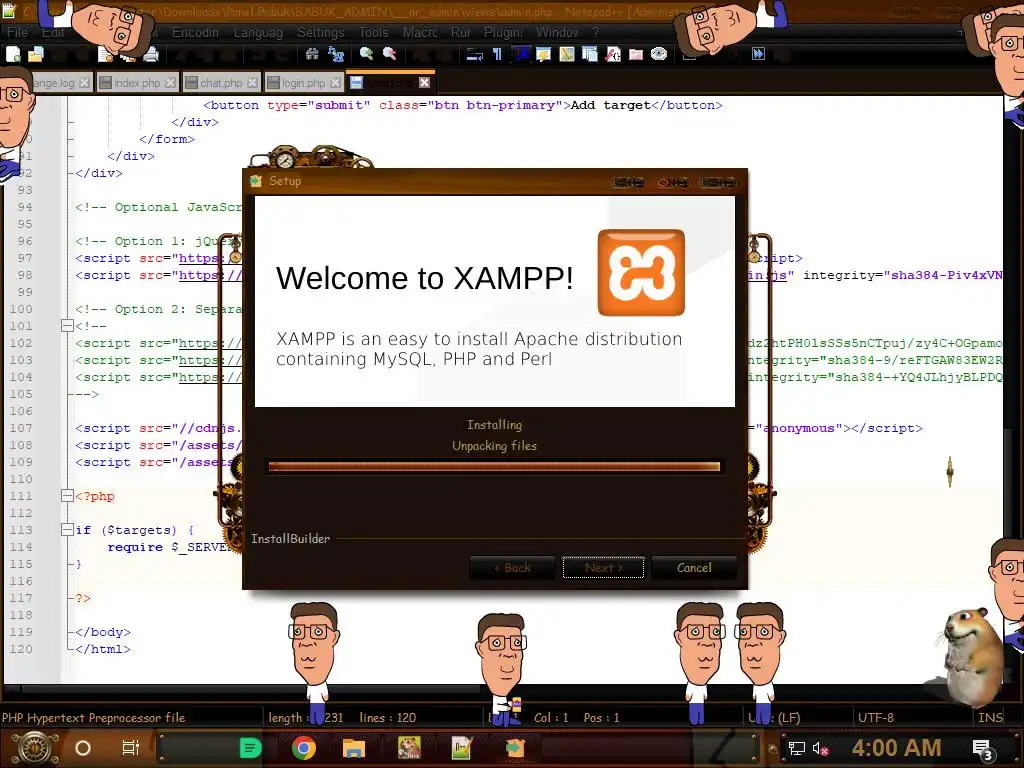The image size is (1024, 768).
Task: Open the Language menu
Action: tap(258, 32)
